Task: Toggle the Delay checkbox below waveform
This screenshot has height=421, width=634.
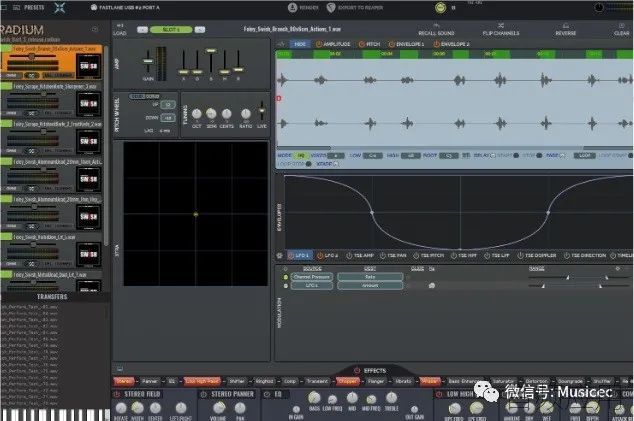Action: coord(492,155)
